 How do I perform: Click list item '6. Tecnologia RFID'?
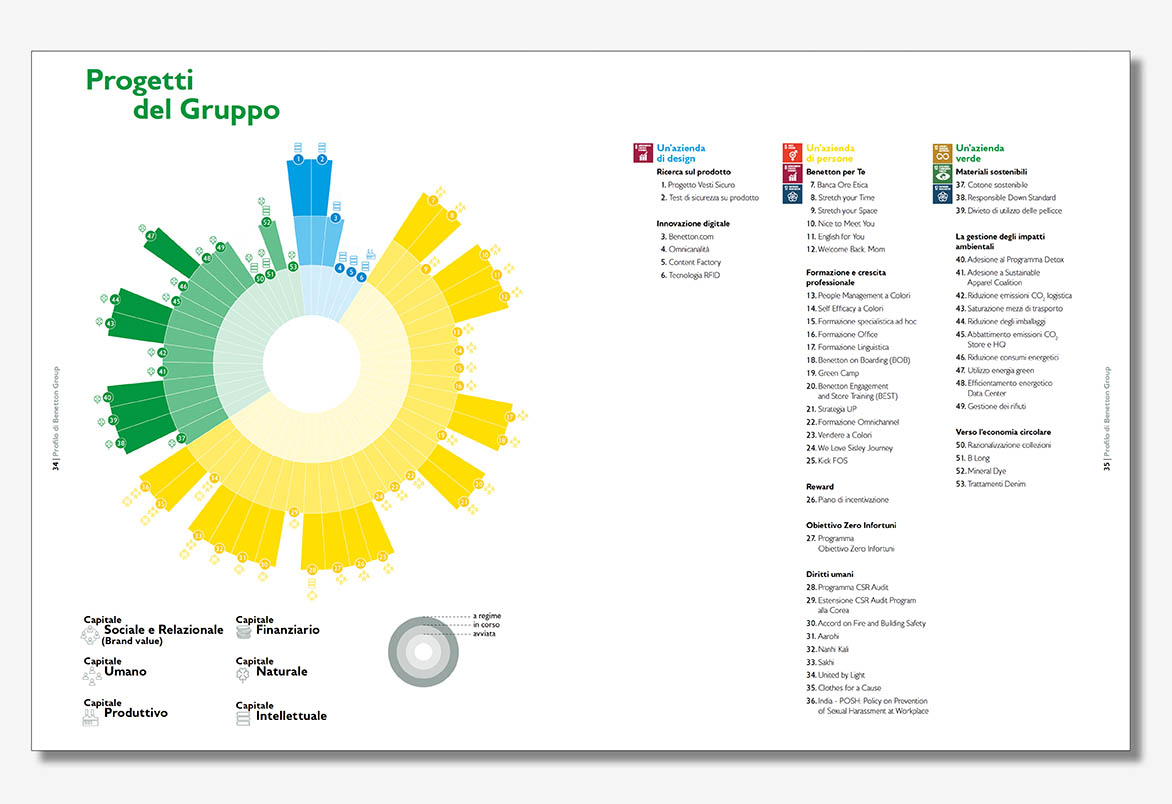(x=690, y=275)
